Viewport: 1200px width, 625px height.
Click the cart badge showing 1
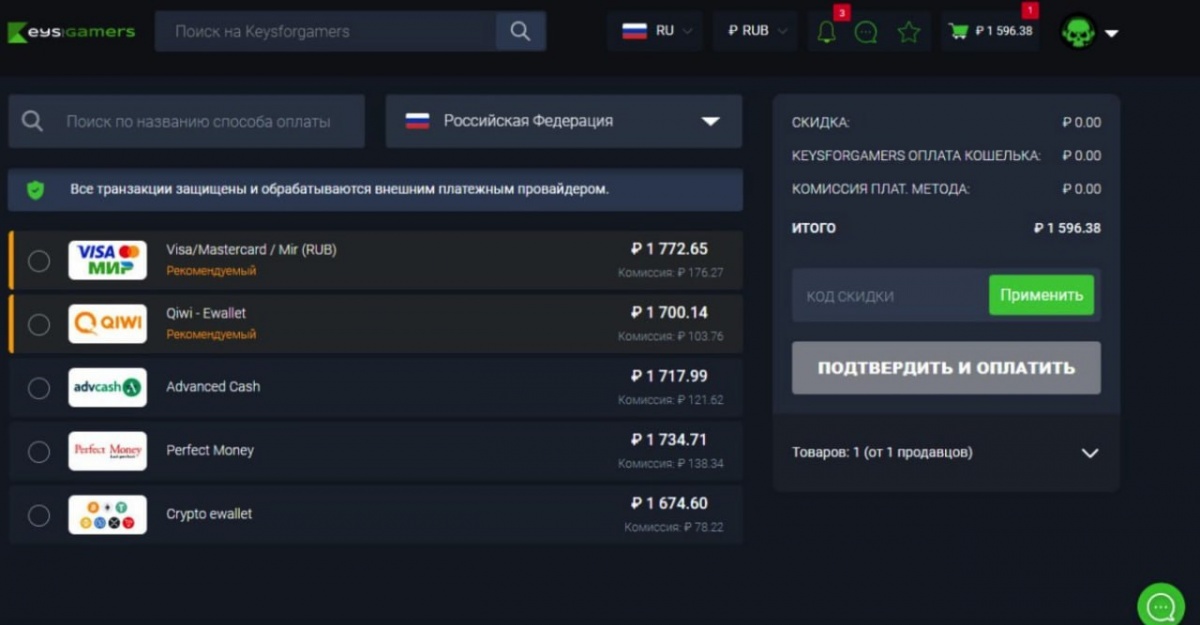(1030, 11)
